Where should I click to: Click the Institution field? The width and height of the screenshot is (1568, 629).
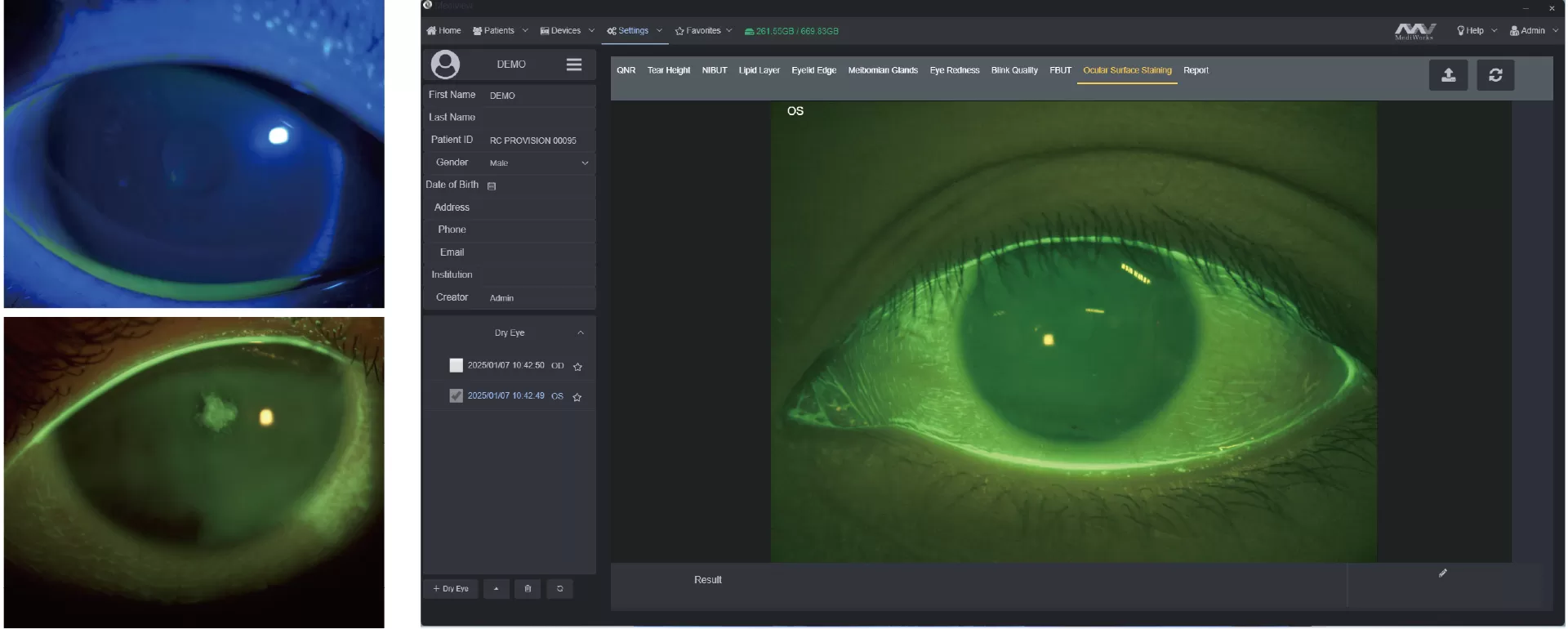point(541,275)
